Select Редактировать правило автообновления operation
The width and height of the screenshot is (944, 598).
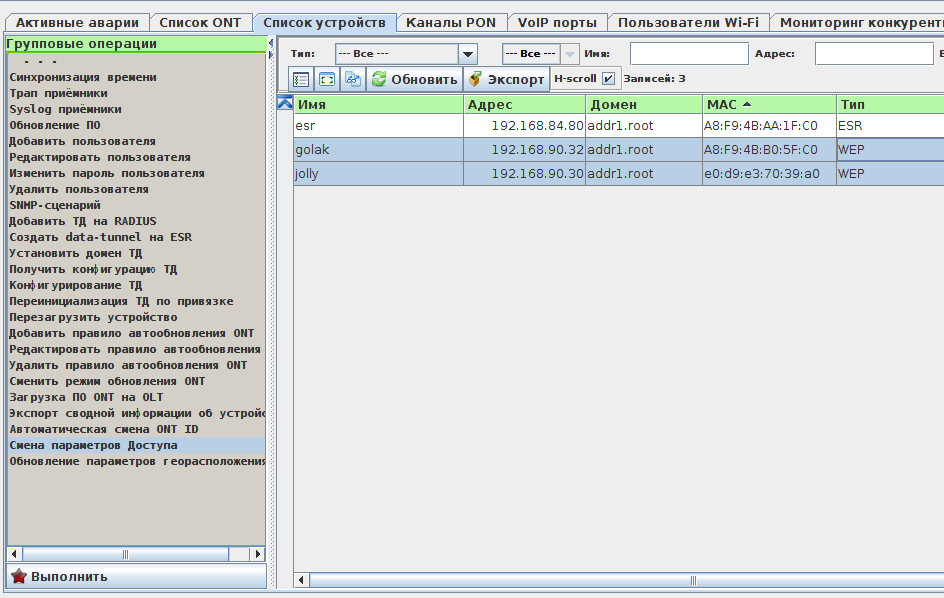pyautogui.click(x=137, y=349)
